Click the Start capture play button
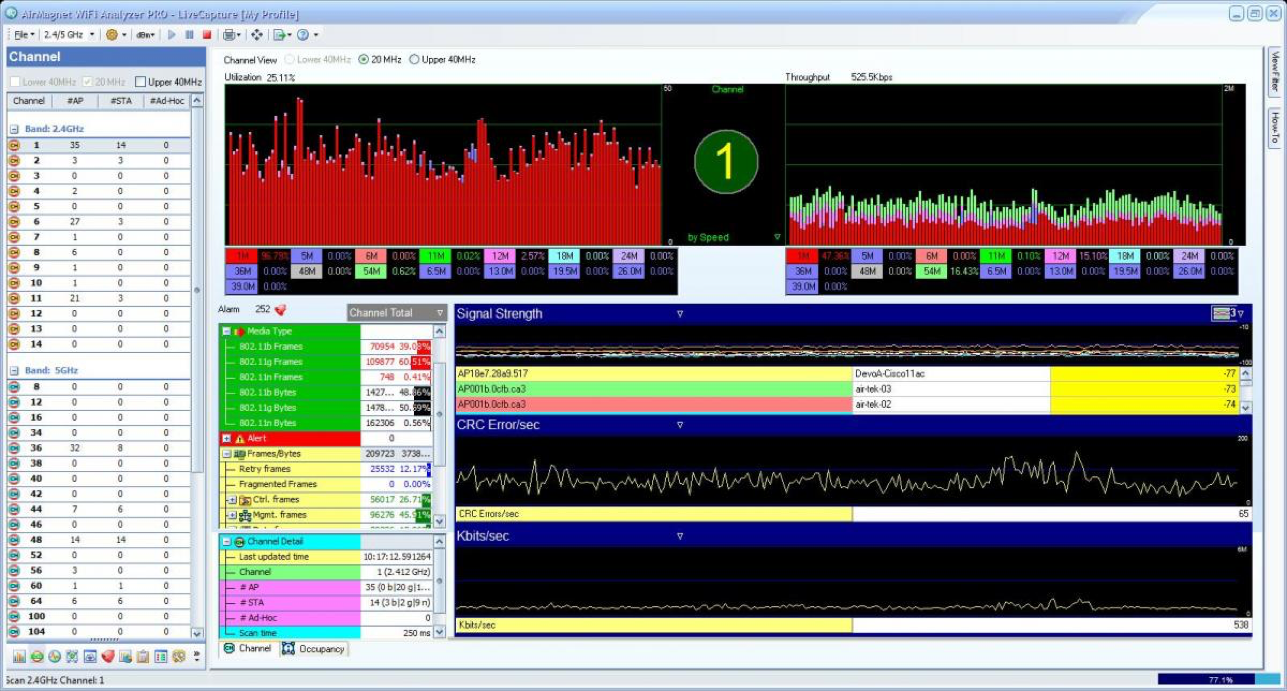1287x691 pixels. tap(172, 35)
